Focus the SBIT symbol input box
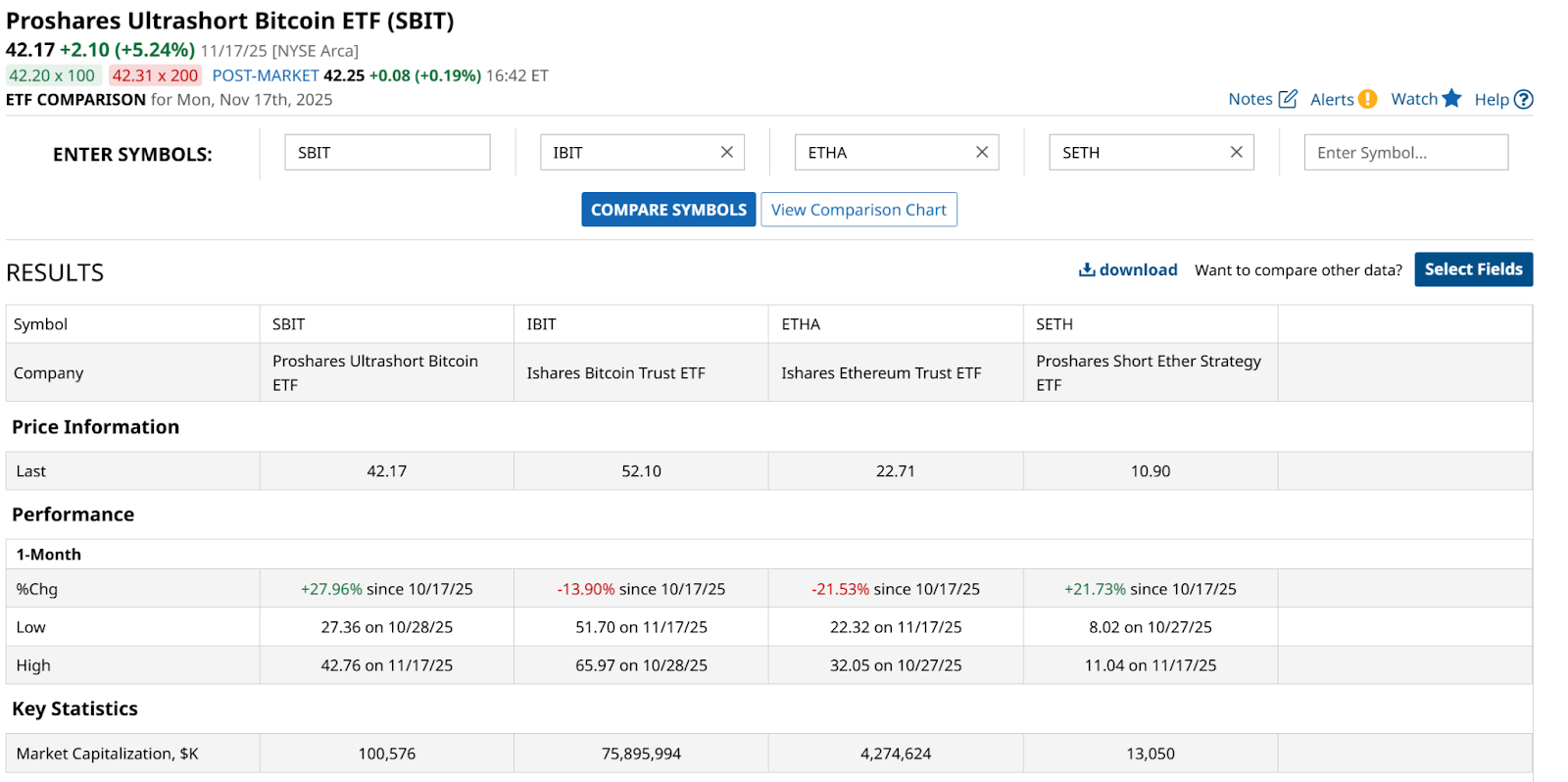Image resolution: width=1568 pixels, height=782 pixels. 387,153
